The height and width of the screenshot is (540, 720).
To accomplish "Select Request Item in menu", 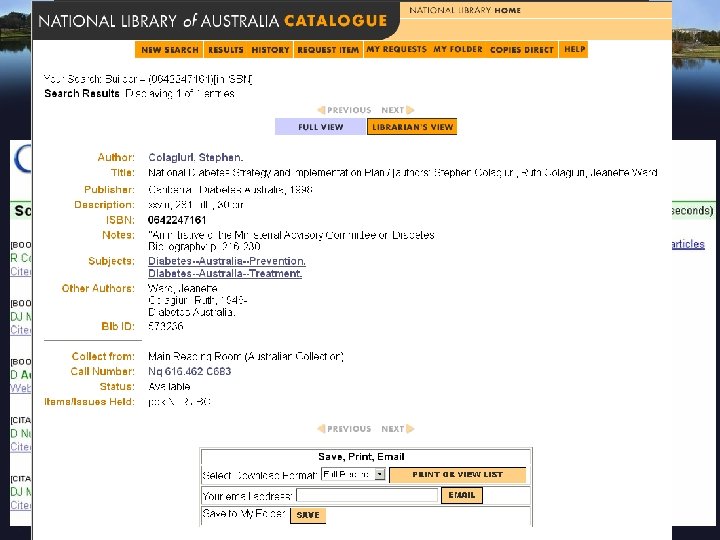I will (x=328, y=50).
